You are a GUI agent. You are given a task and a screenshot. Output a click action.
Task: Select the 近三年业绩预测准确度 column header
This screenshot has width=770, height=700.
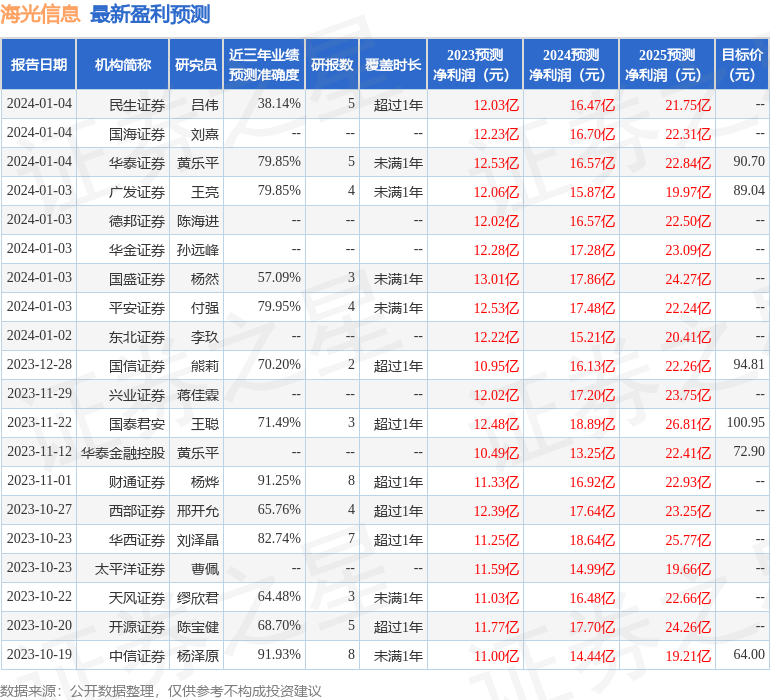[x=264, y=64]
